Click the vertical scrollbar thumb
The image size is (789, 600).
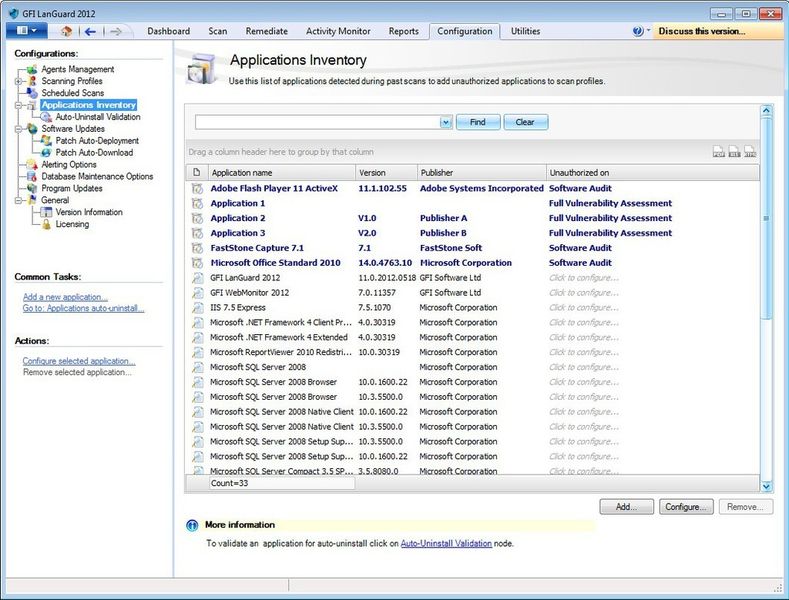(766, 218)
